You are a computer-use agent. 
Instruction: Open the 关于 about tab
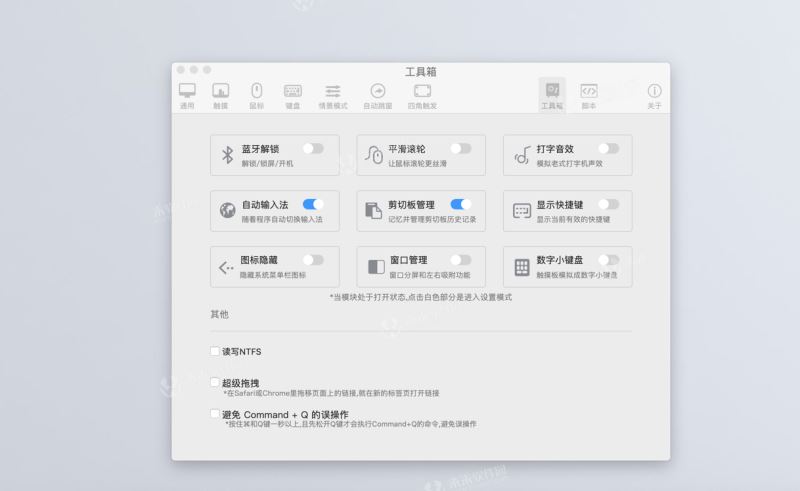[x=655, y=96]
